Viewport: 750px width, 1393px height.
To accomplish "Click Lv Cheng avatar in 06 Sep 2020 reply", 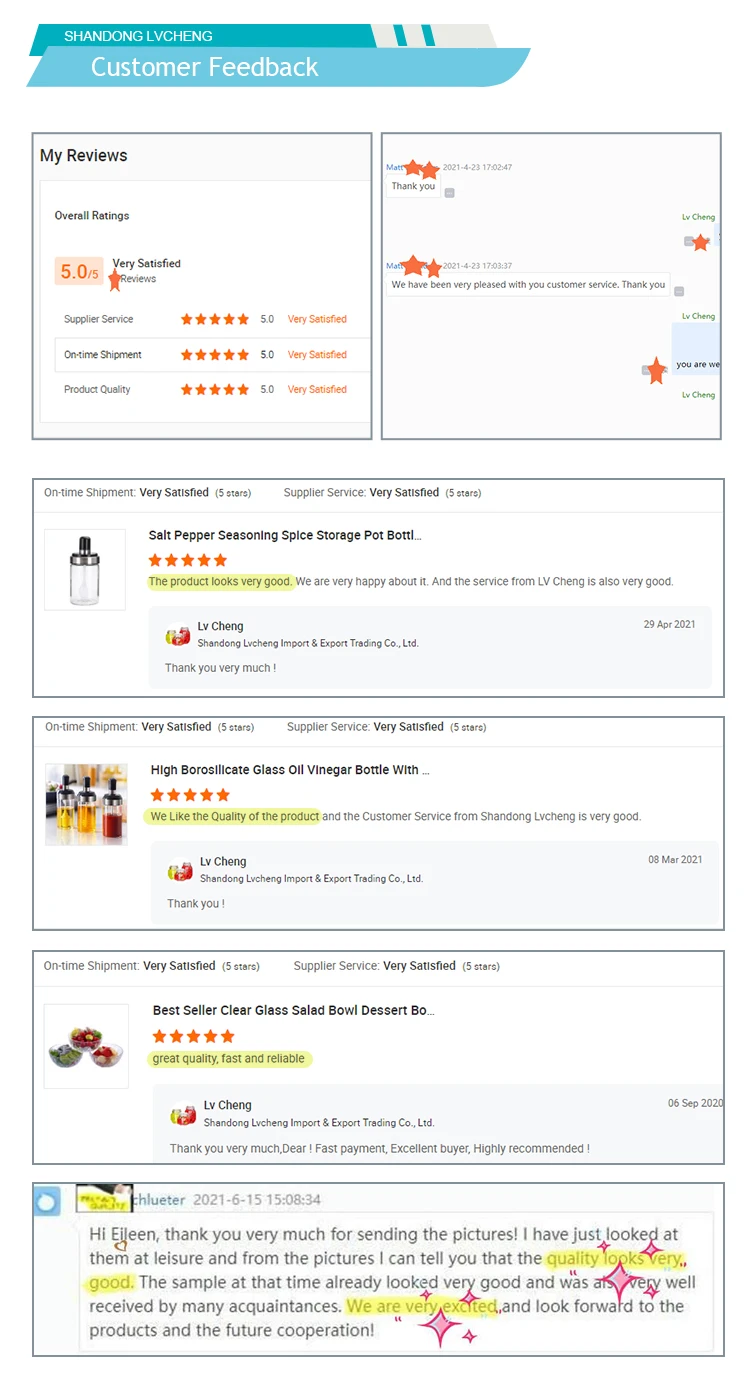I will (x=183, y=1114).
